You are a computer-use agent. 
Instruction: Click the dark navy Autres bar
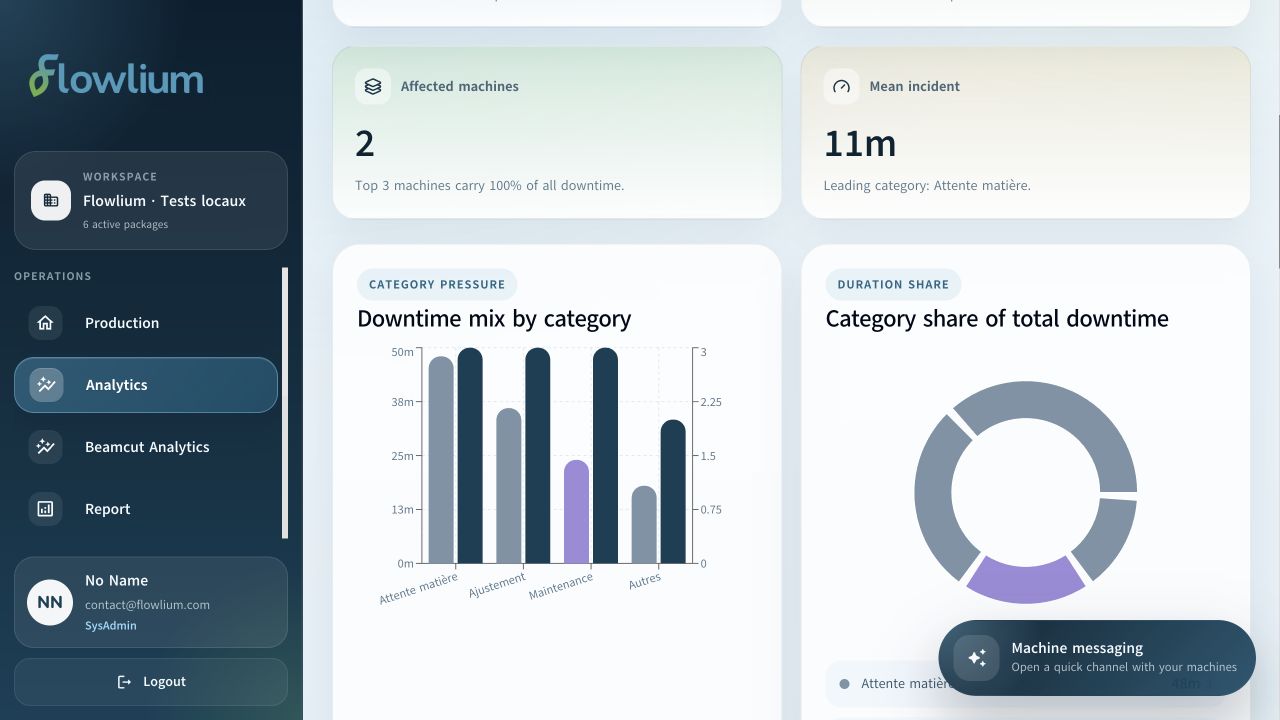(x=673, y=491)
